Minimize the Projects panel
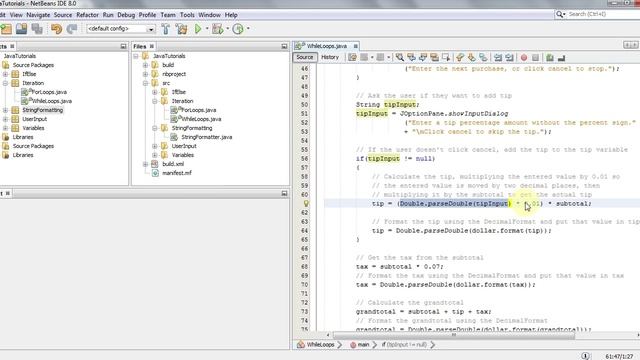640x360 pixels. [x=123, y=47]
